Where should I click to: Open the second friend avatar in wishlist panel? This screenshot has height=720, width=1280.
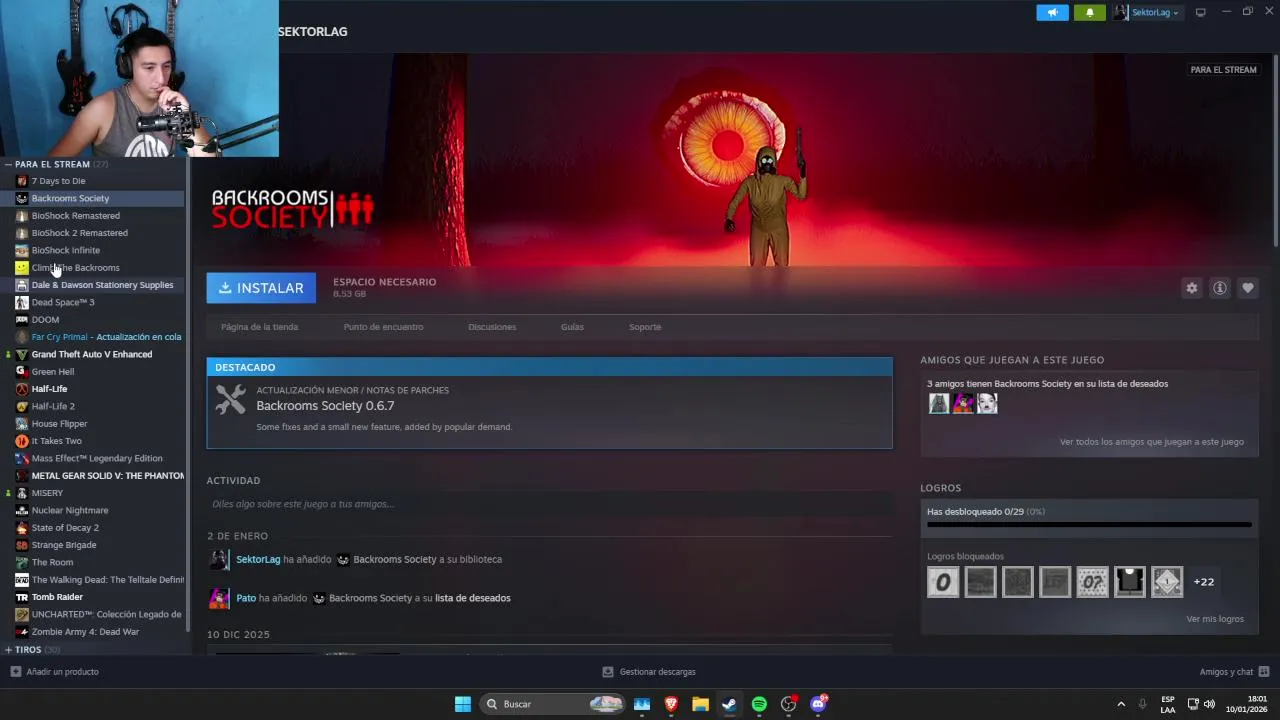click(963, 403)
